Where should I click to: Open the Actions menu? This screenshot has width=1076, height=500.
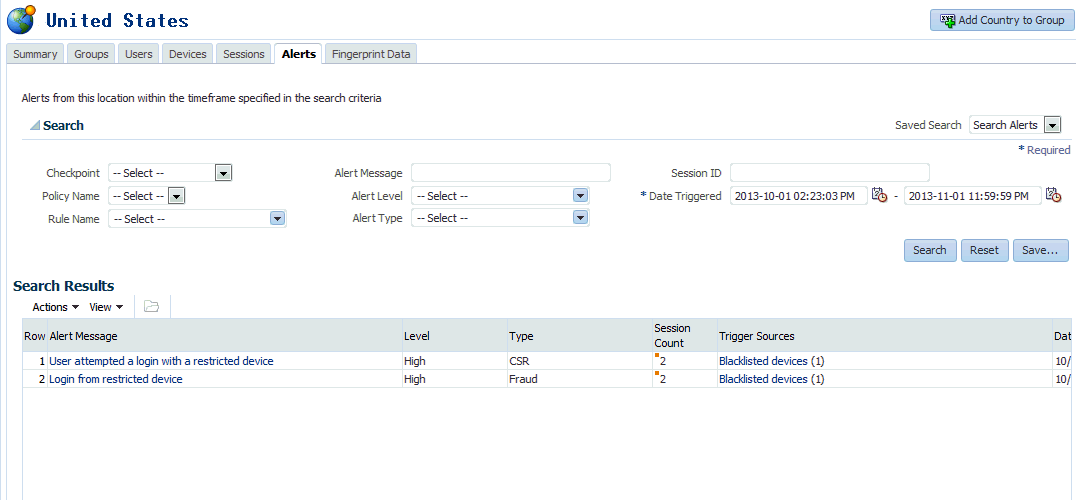pos(56,307)
